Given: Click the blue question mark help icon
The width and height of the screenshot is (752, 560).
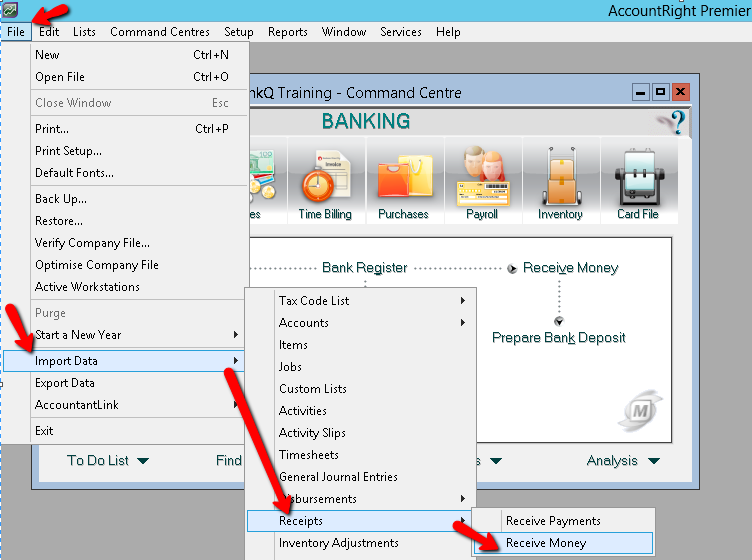Looking at the screenshot, I should [x=676, y=122].
